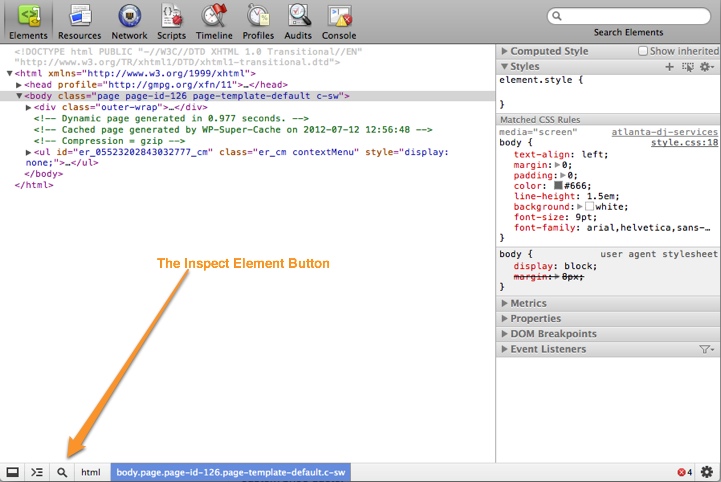721x482 pixels.
Task: Open the atlanta-dj-services stylesheet link
Action: [x=664, y=132]
